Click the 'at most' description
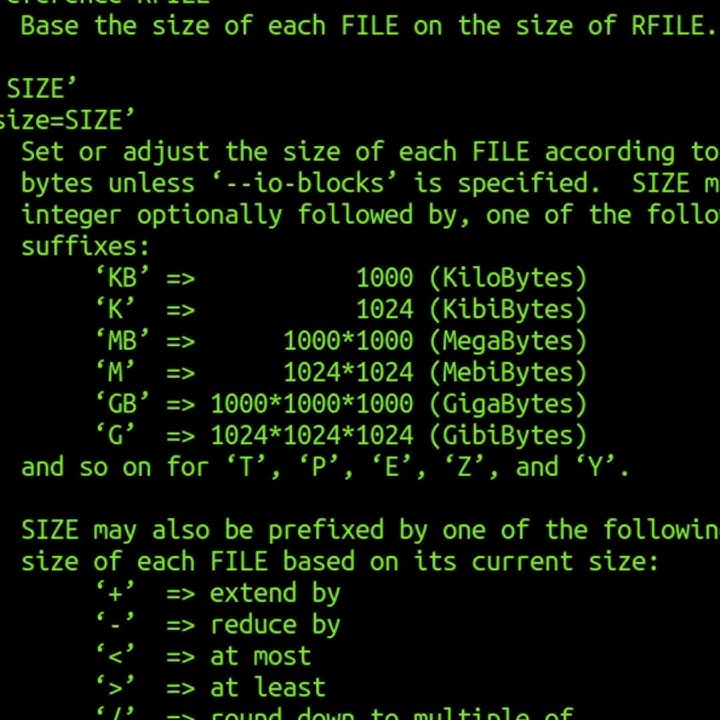The width and height of the screenshot is (720, 720). tap(260, 656)
